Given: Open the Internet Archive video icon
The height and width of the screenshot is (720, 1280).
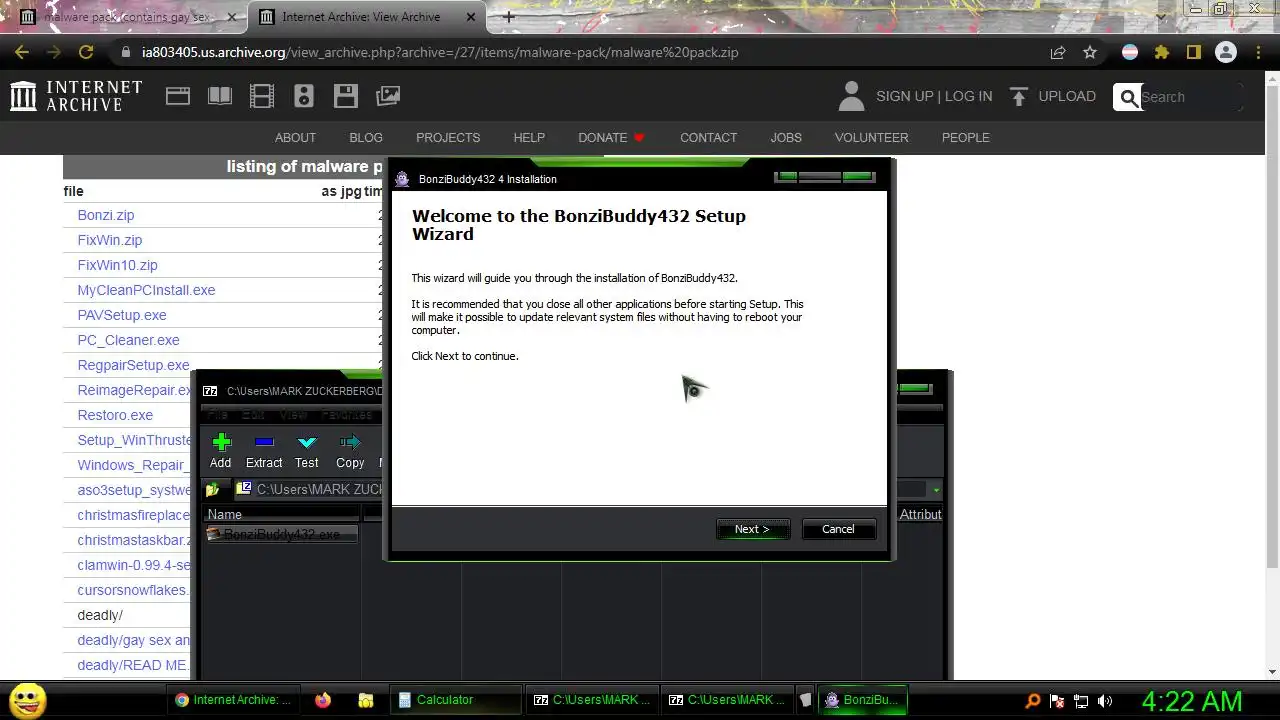Looking at the screenshot, I should (x=262, y=96).
